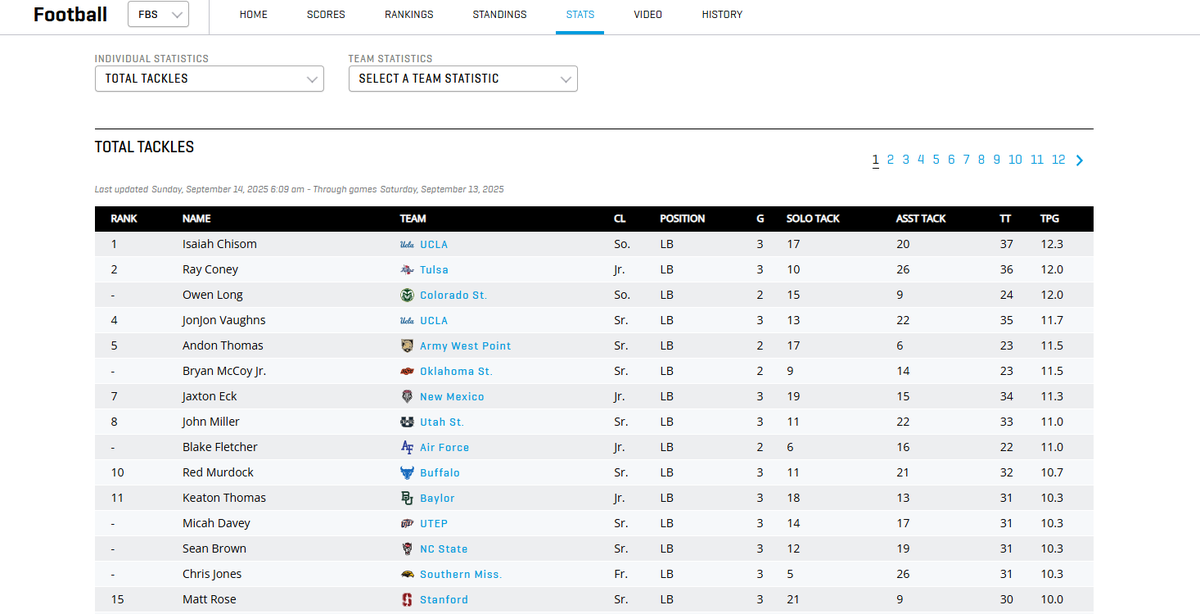Switch to the Scores tab
Viewport: 1200px width, 614px height.
click(x=326, y=15)
